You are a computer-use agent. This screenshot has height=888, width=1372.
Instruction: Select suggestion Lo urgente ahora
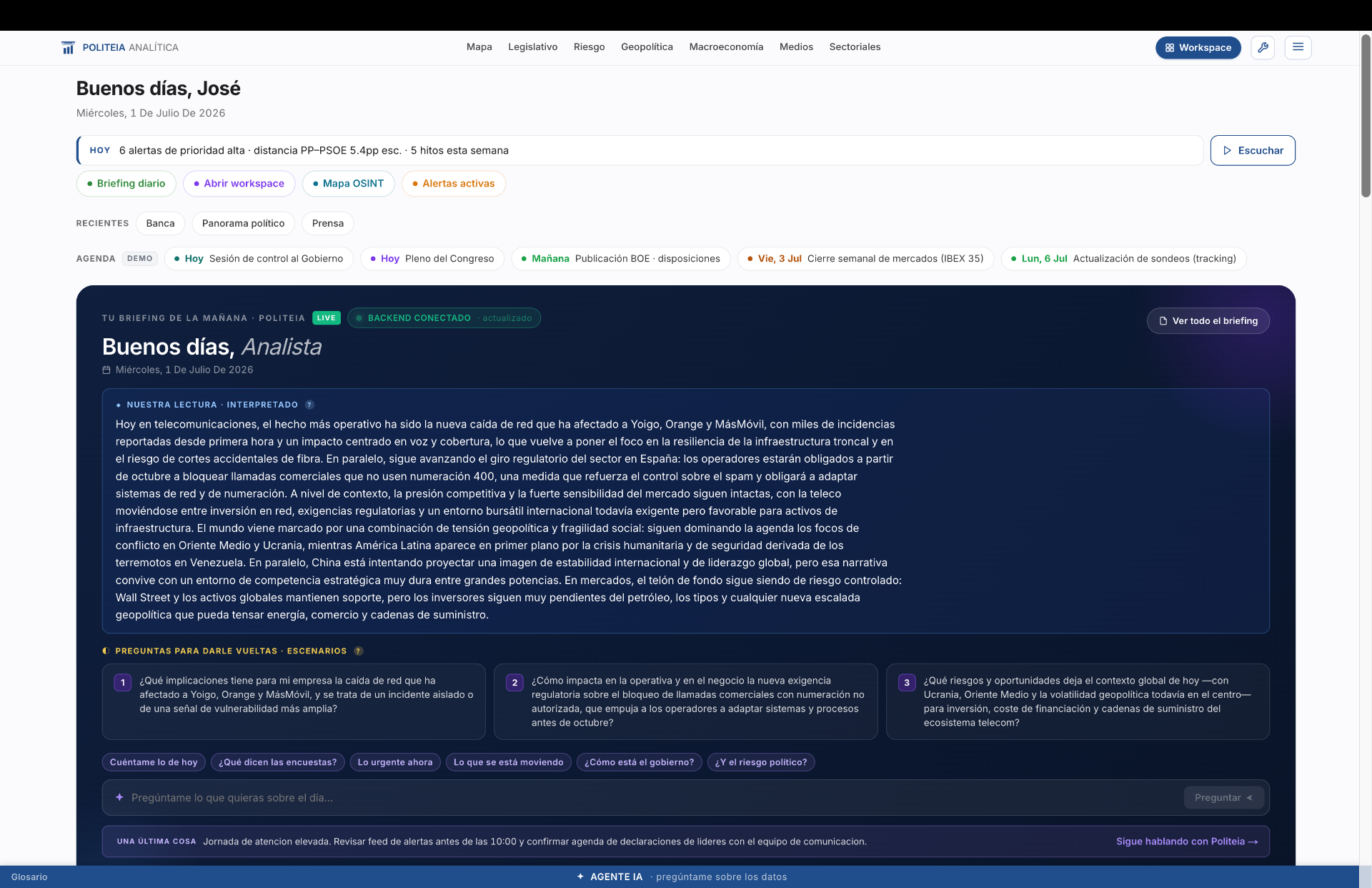pyautogui.click(x=395, y=762)
